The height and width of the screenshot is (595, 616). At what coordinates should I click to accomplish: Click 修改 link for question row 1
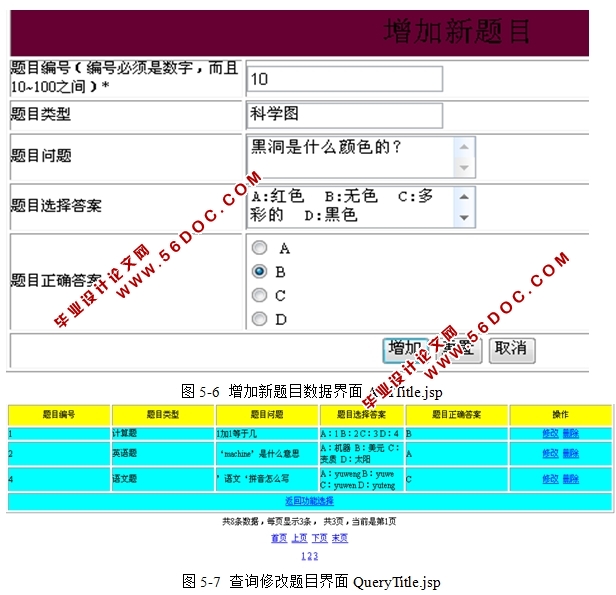coord(550,433)
